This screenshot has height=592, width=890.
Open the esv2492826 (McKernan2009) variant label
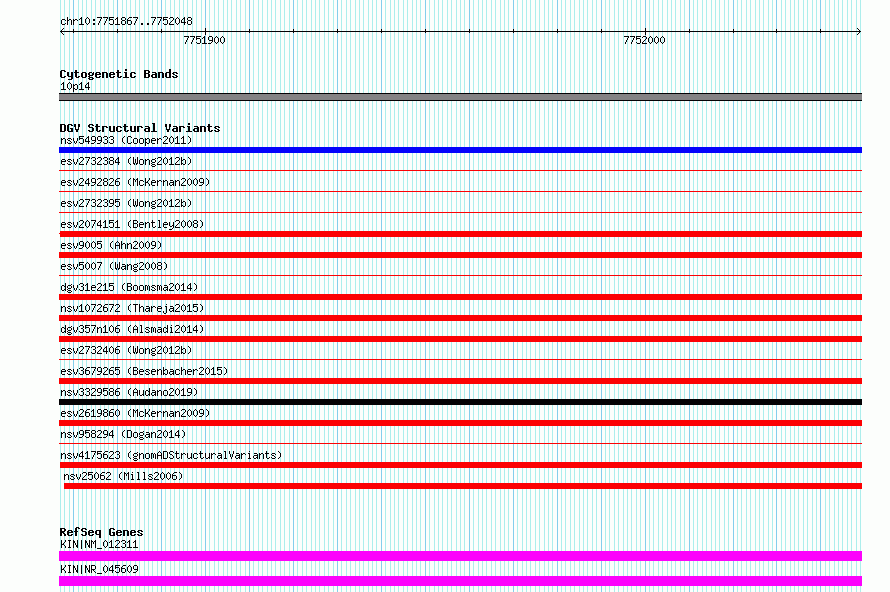coord(135,182)
